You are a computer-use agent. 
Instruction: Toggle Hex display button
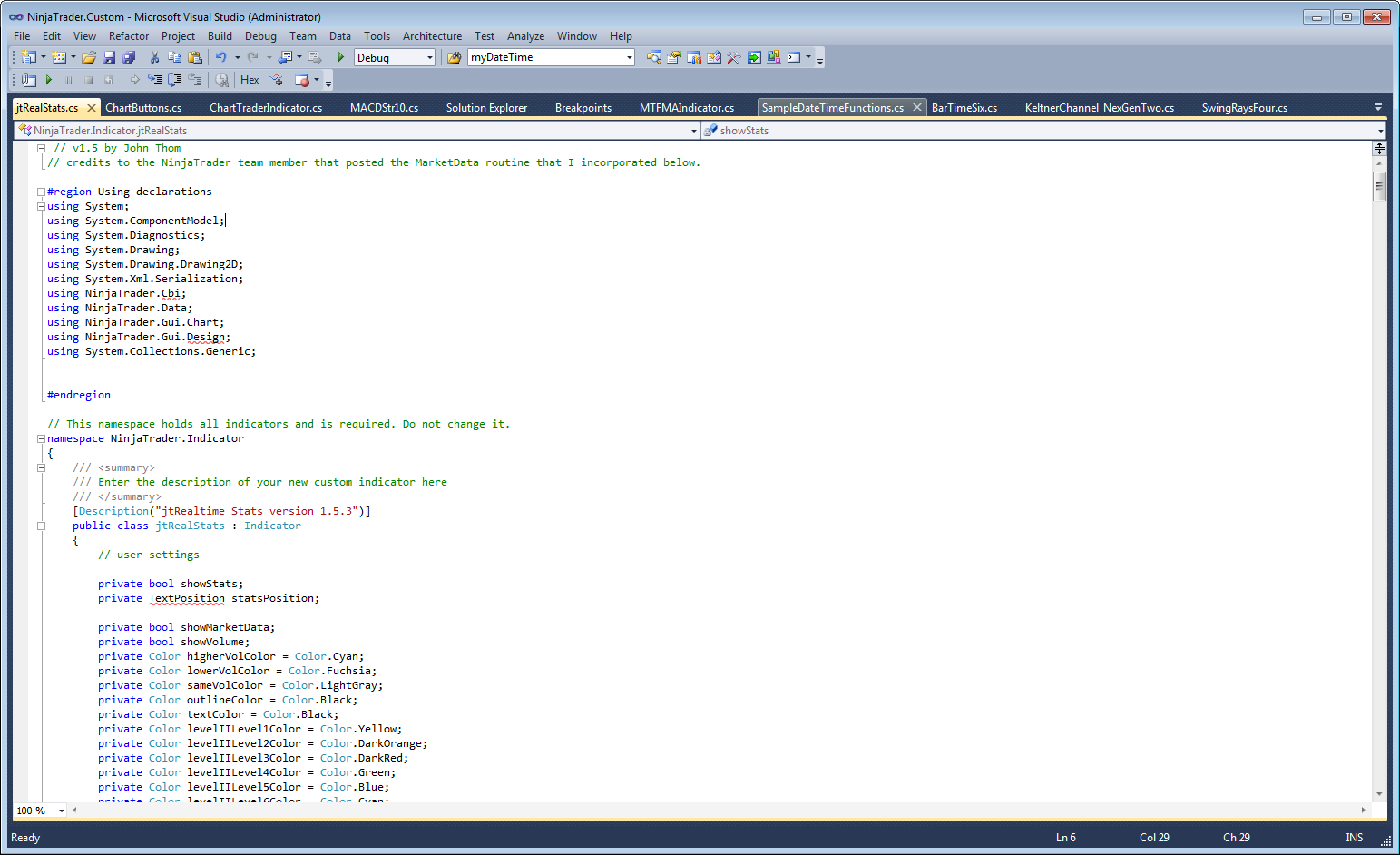pyautogui.click(x=250, y=80)
